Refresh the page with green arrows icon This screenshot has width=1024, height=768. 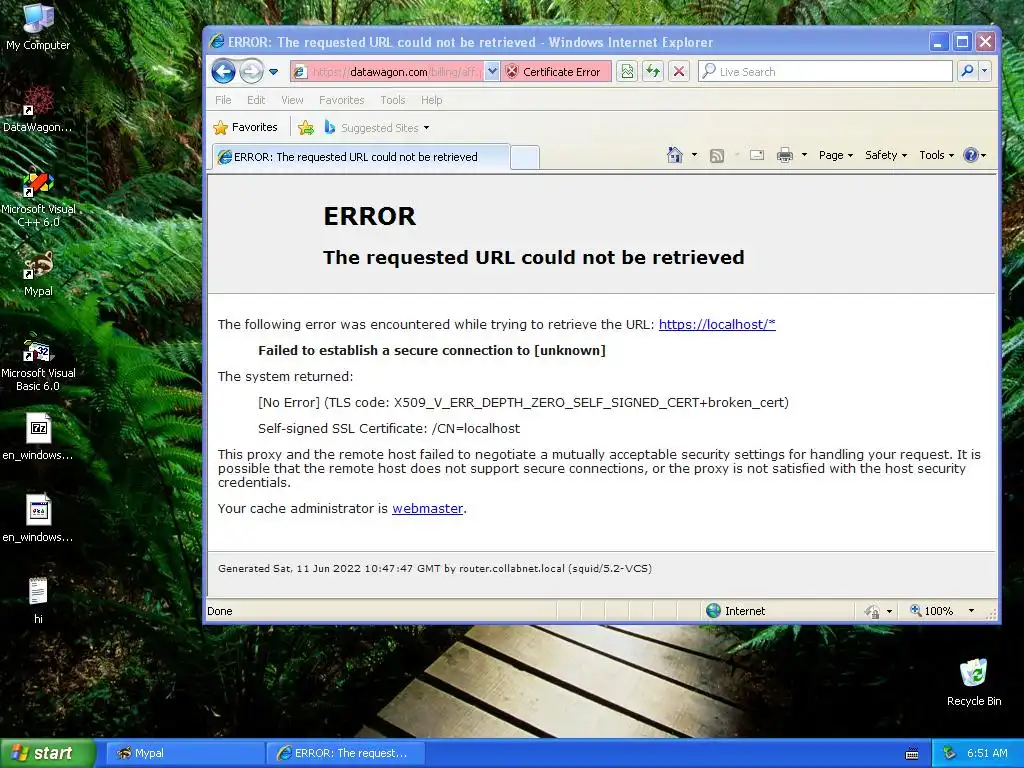click(x=653, y=72)
